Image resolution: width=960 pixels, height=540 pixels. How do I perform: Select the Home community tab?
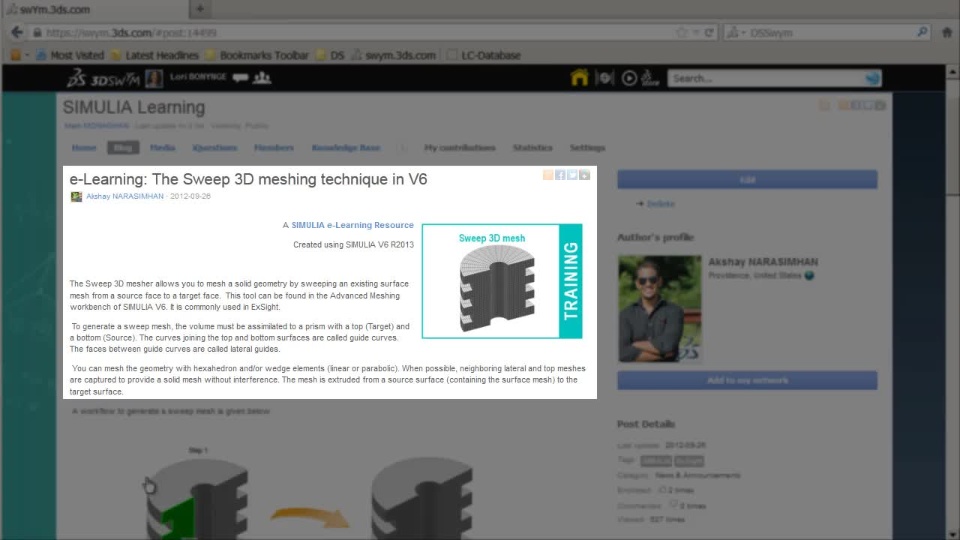click(84, 148)
